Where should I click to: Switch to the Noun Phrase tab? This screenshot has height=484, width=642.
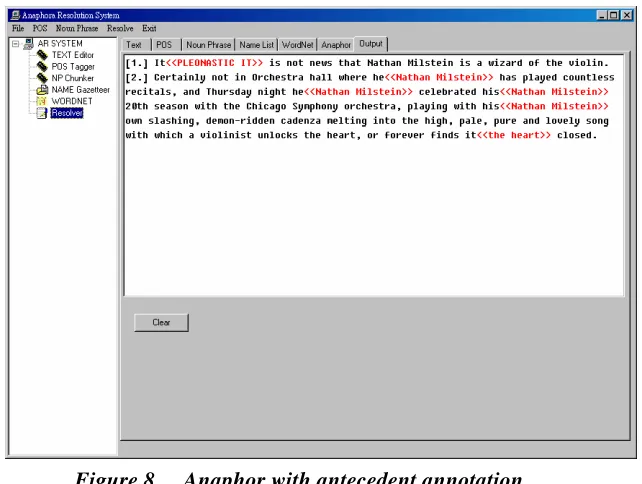click(208, 45)
